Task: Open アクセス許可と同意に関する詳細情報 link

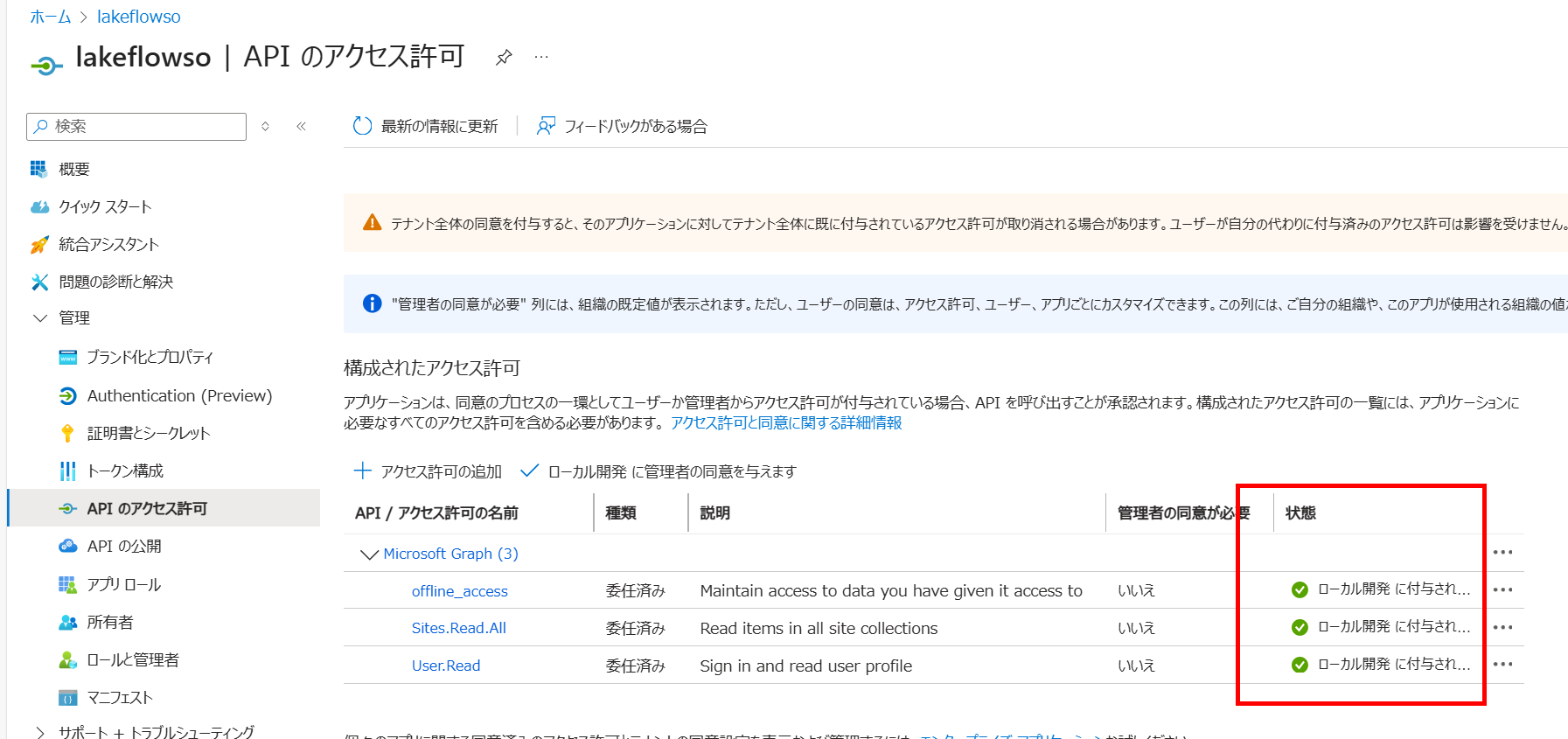Action: click(x=786, y=422)
